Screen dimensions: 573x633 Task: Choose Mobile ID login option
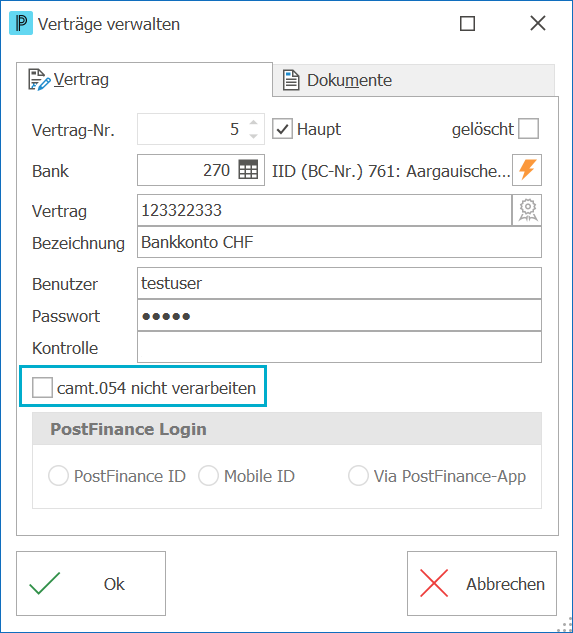[x=208, y=476]
